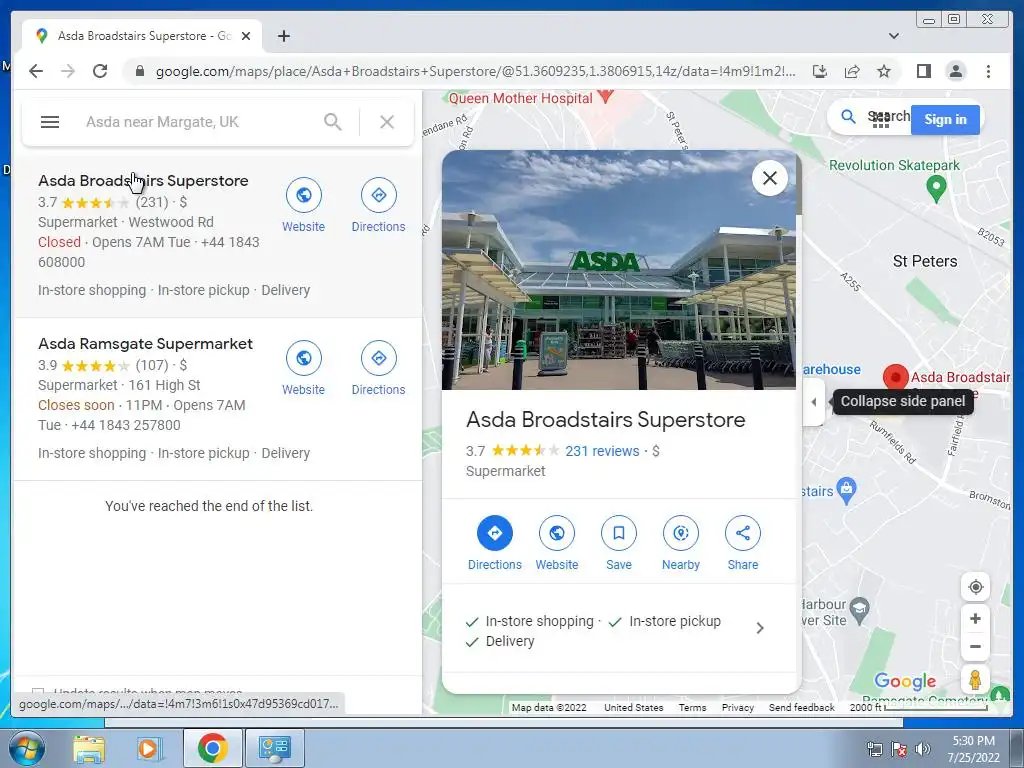Open the Asda Broadstairs Superstore result title

[143, 181]
